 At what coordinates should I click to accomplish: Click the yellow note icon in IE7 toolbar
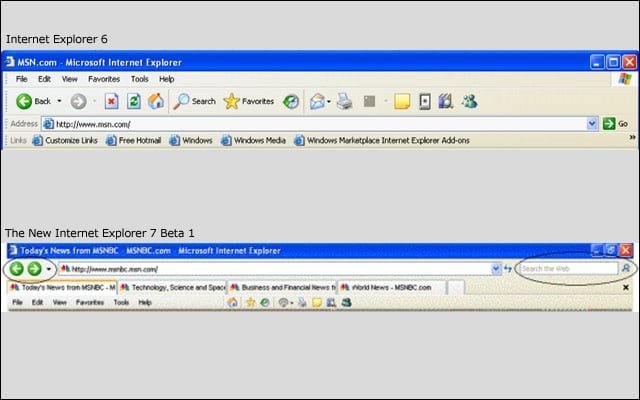coord(317,302)
